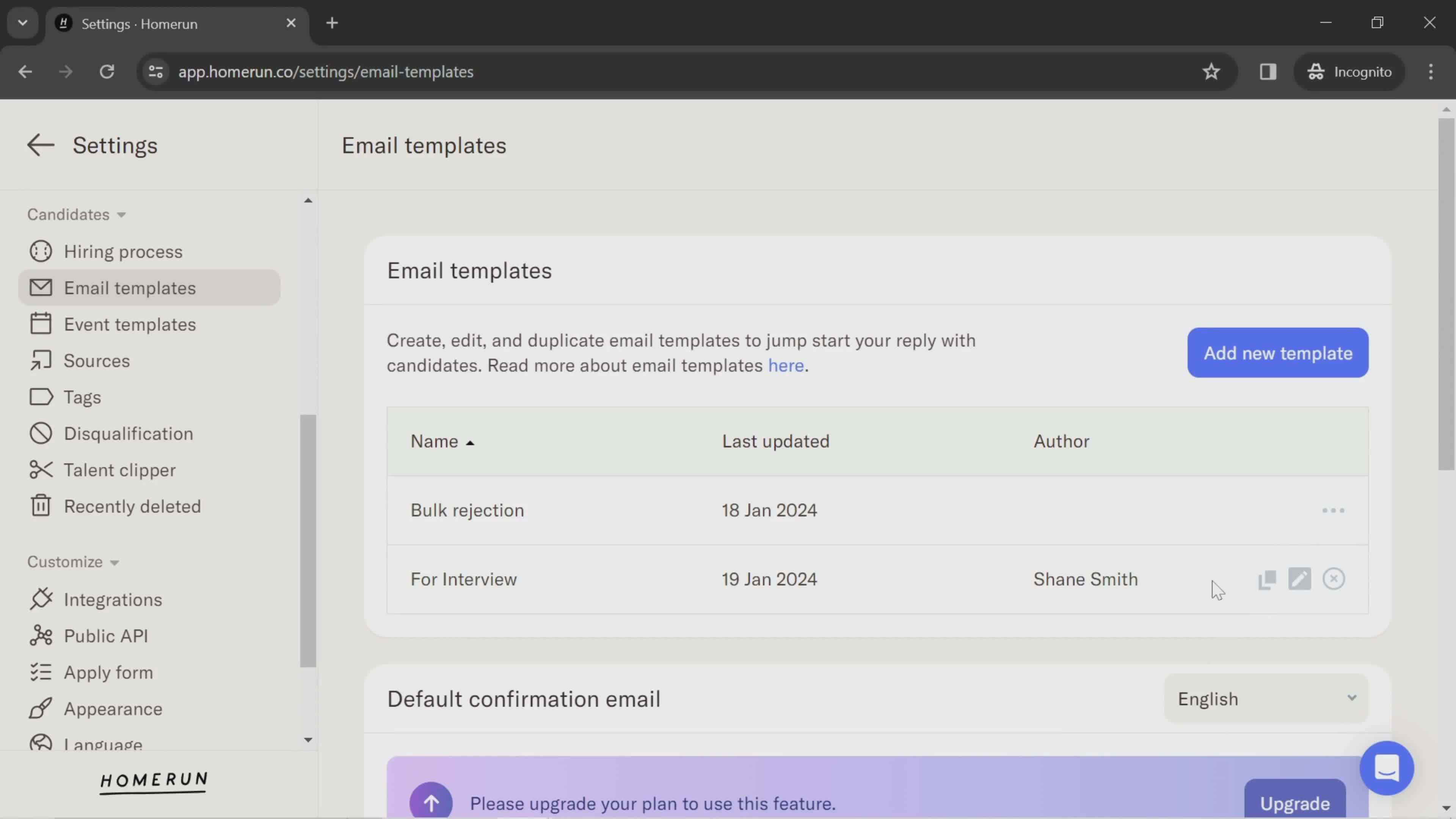Open the For Interview template

click(463, 579)
